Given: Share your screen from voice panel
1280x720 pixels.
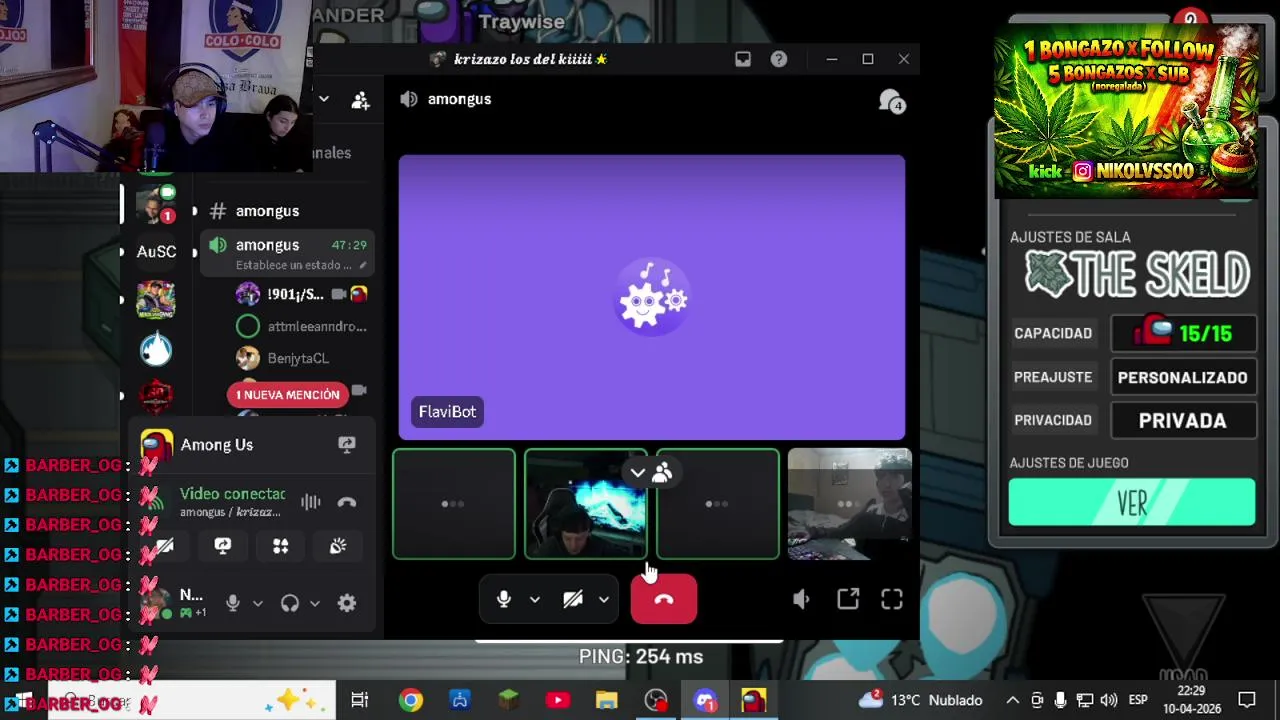Looking at the screenshot, I should pos(223,546).
